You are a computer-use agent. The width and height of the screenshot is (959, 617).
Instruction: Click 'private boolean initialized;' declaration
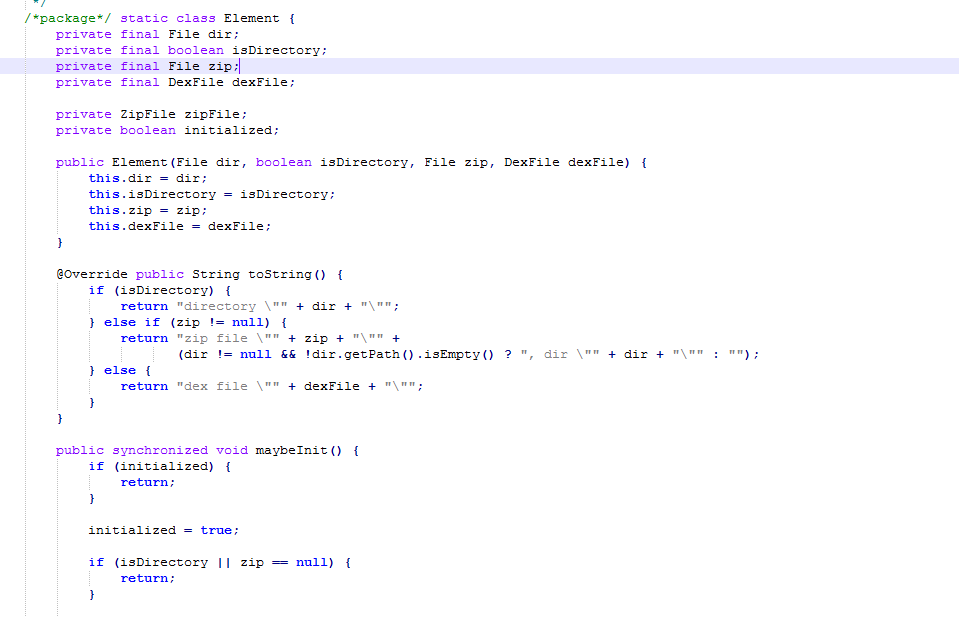168,130
